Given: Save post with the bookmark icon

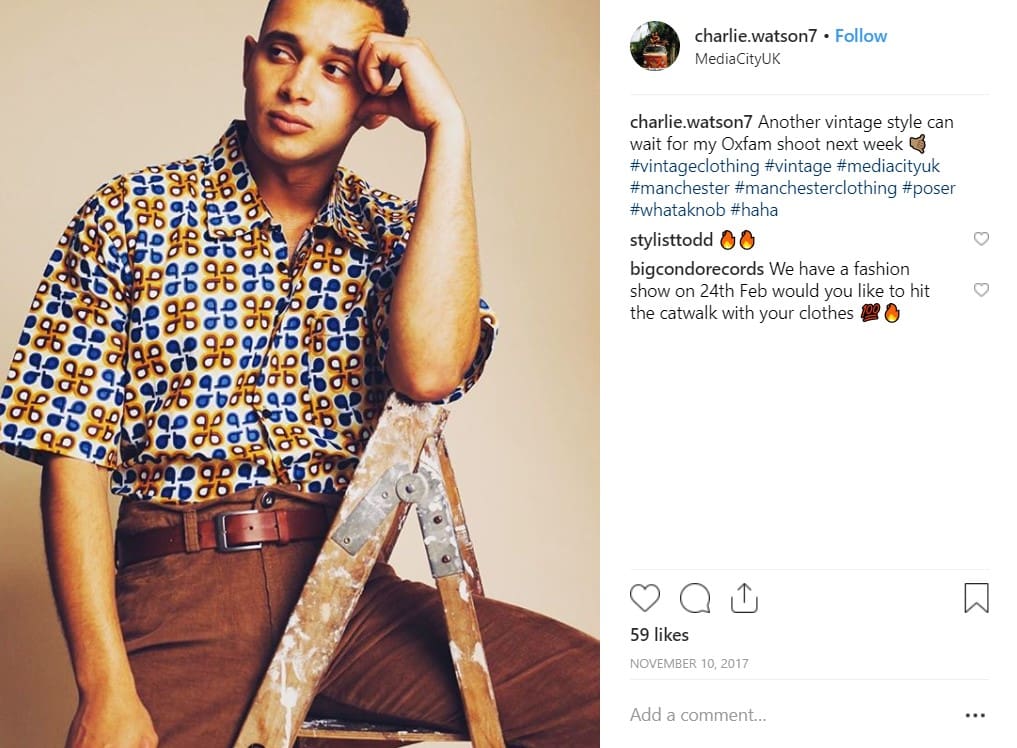Looking at the screenshot, I should click(976, 597).
